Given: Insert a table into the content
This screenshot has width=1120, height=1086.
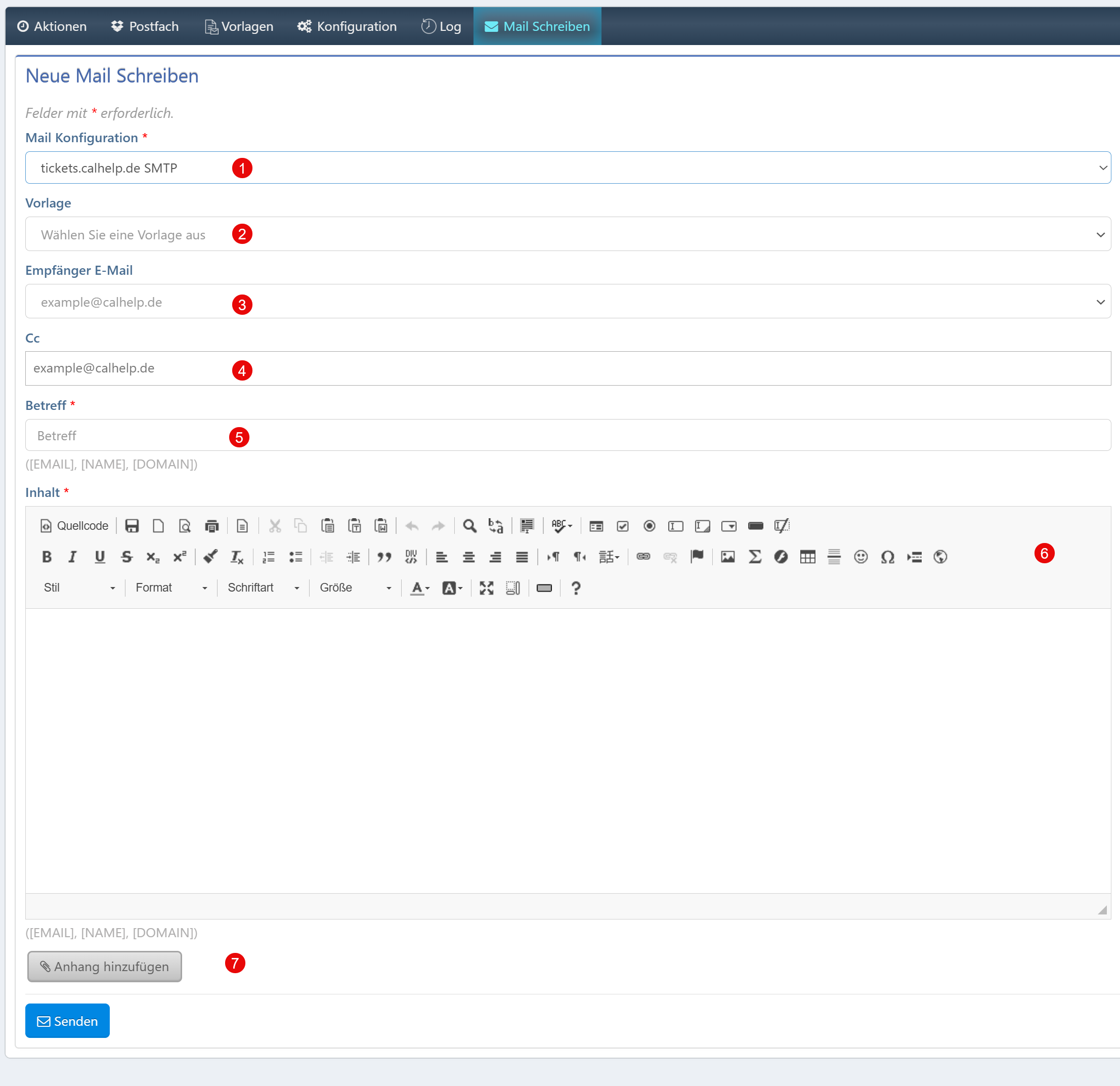Looking at the screenshot, I should coord(807,557).
